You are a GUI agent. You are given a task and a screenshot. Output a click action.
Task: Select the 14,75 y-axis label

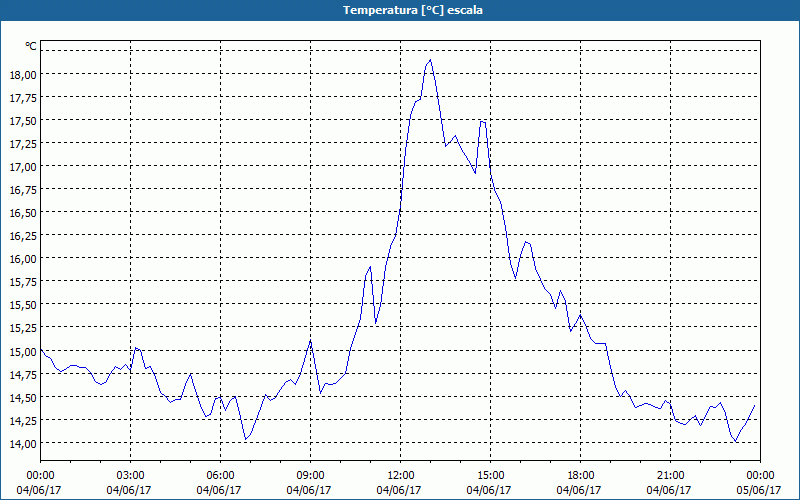pyautogui.click(x=23, y=374)
